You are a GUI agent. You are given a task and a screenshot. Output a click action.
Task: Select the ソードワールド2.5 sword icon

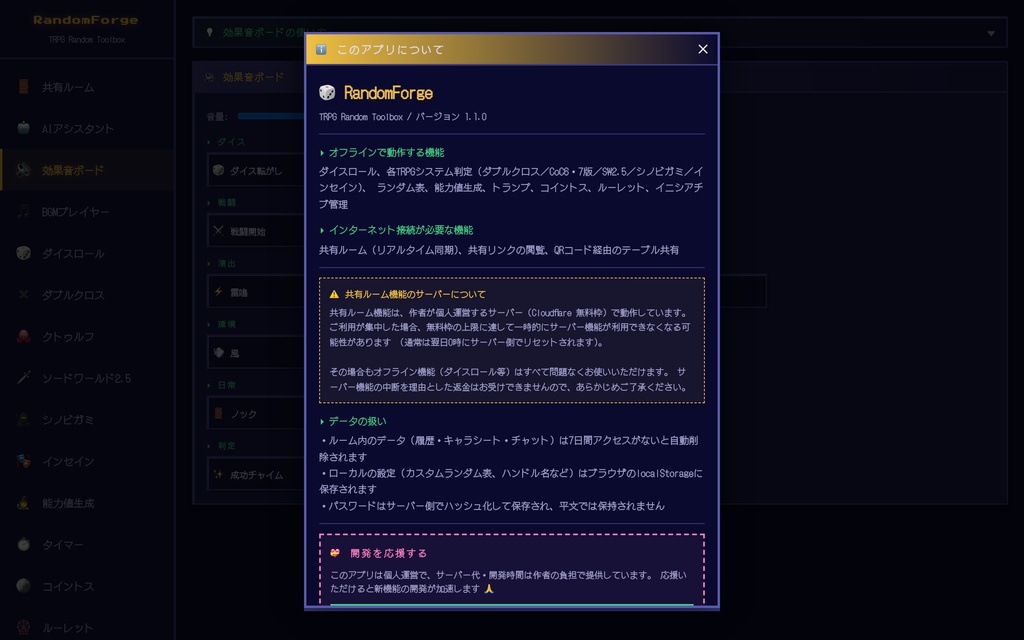coord(22,378)
